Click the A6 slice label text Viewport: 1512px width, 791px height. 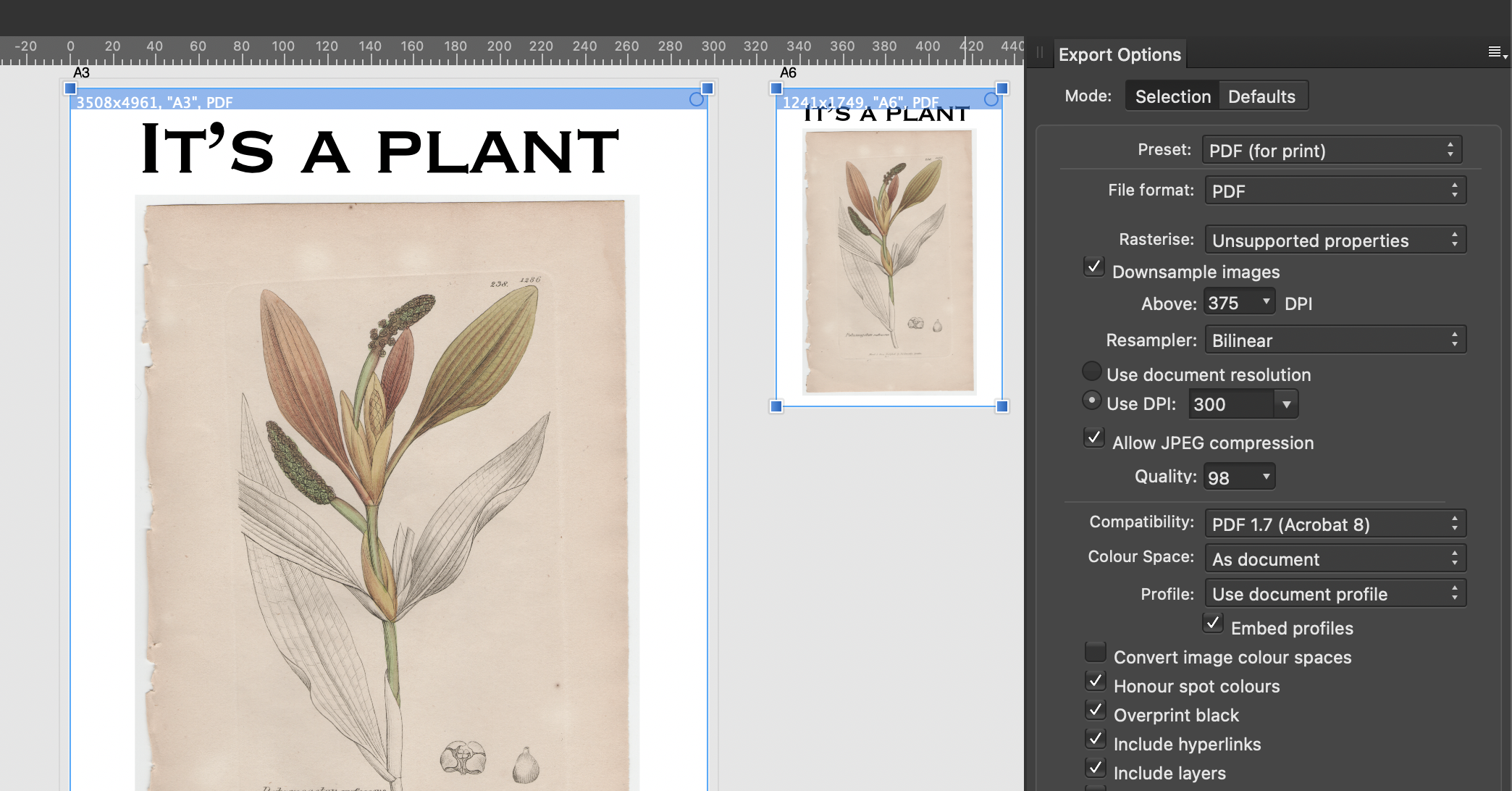860,102
